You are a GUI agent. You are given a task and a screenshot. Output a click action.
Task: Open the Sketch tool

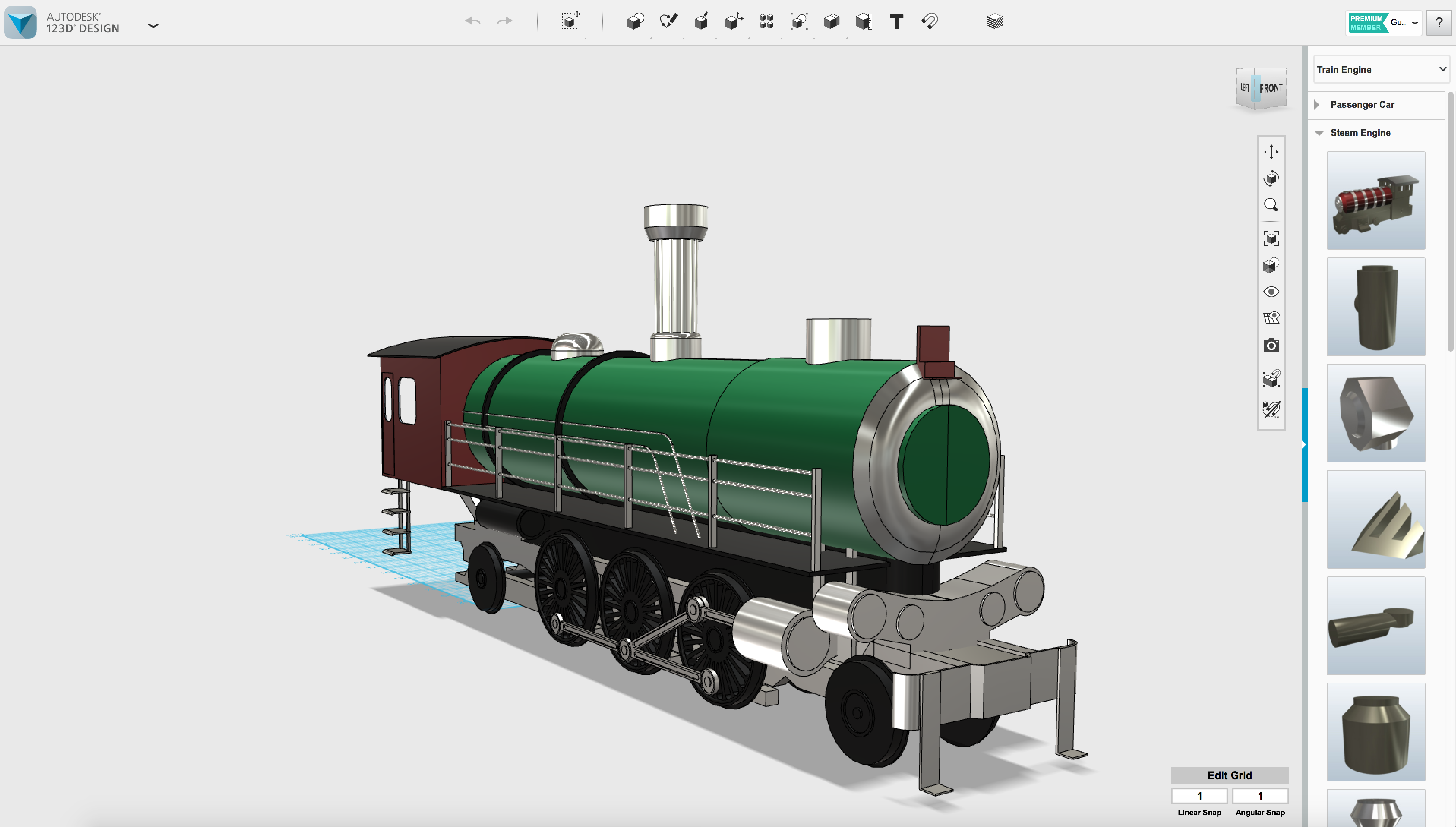click(668, 22)
